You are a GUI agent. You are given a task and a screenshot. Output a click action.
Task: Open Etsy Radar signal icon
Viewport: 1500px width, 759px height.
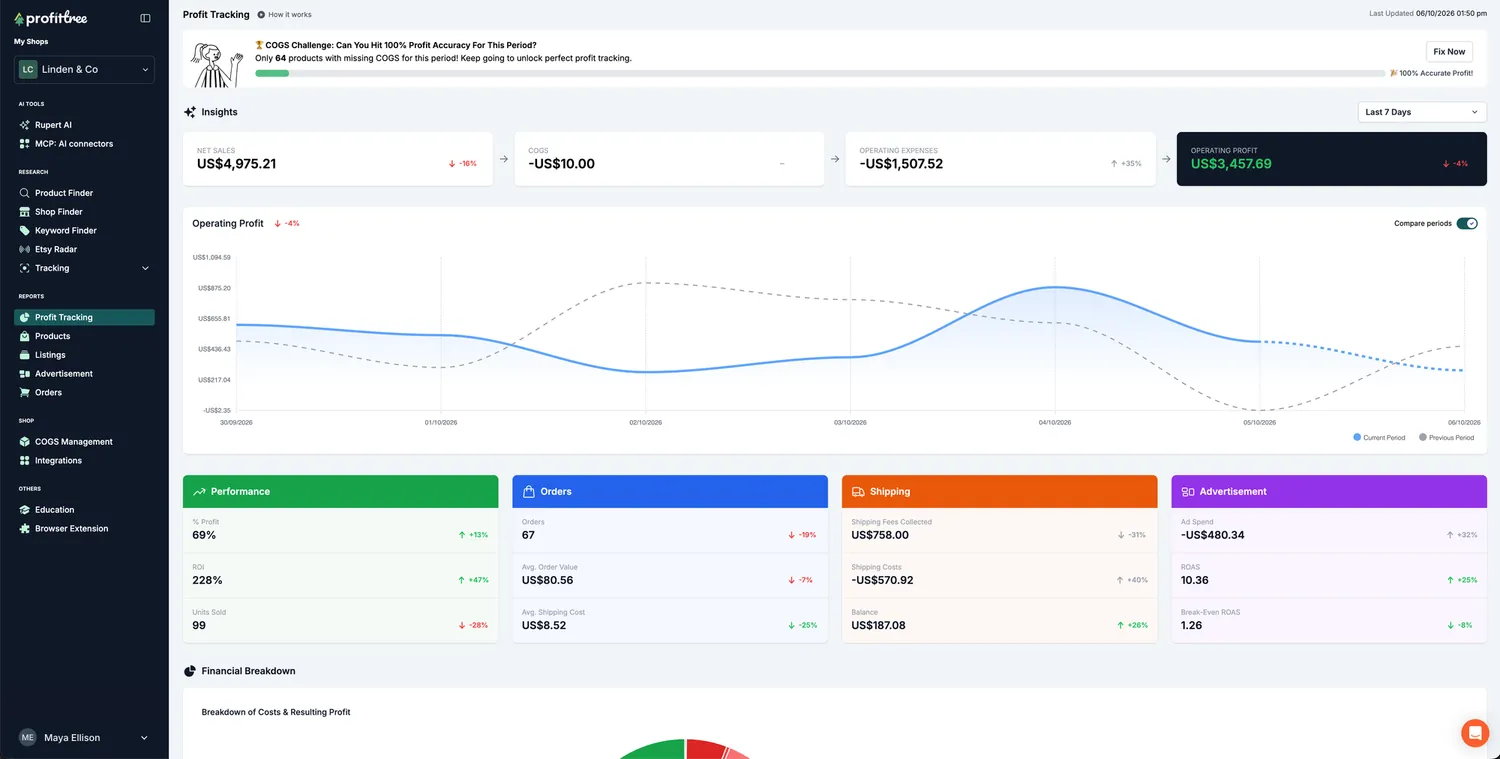click(25, 249)
